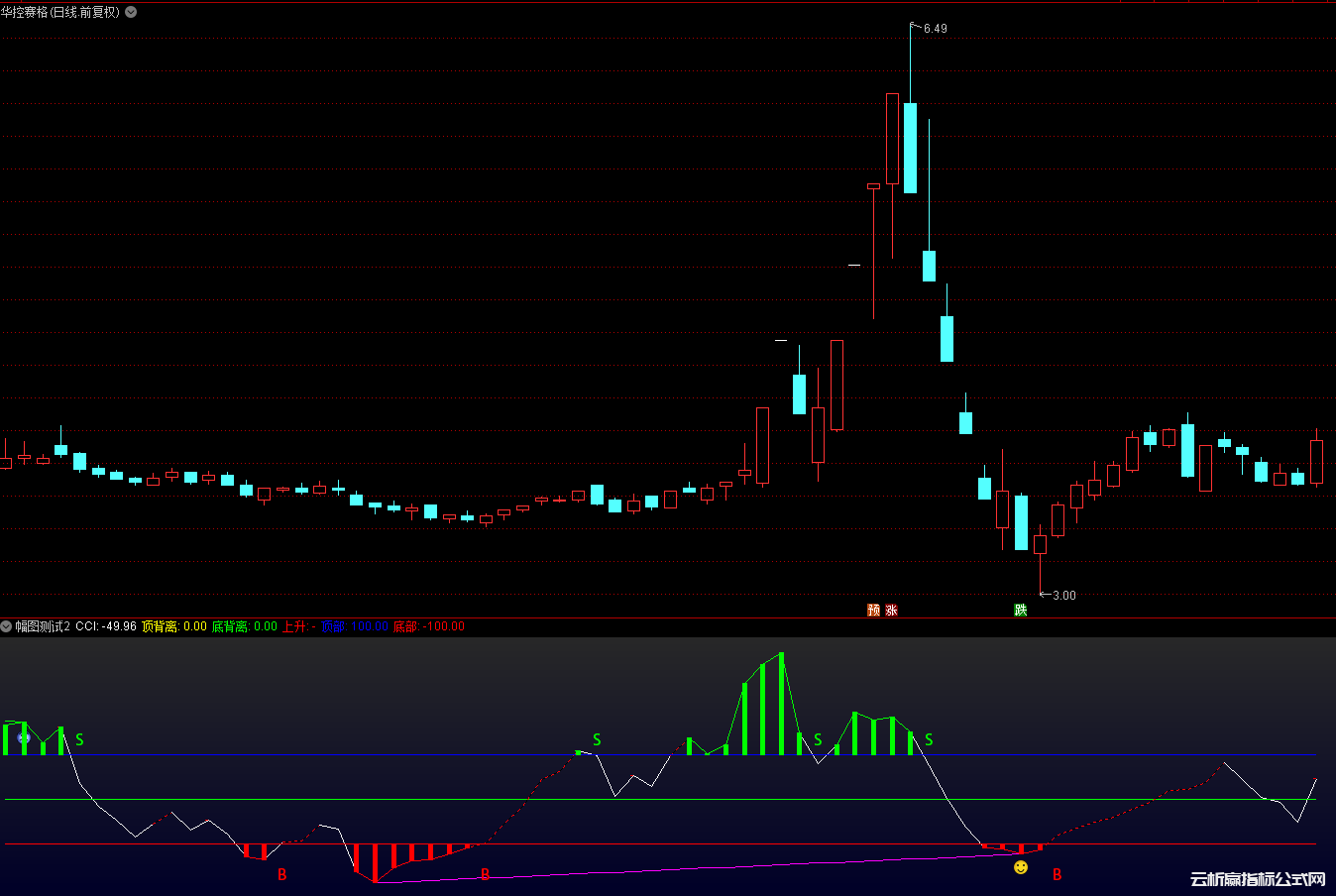Click the red 底部: -100.00 readout

pos(428,626)
